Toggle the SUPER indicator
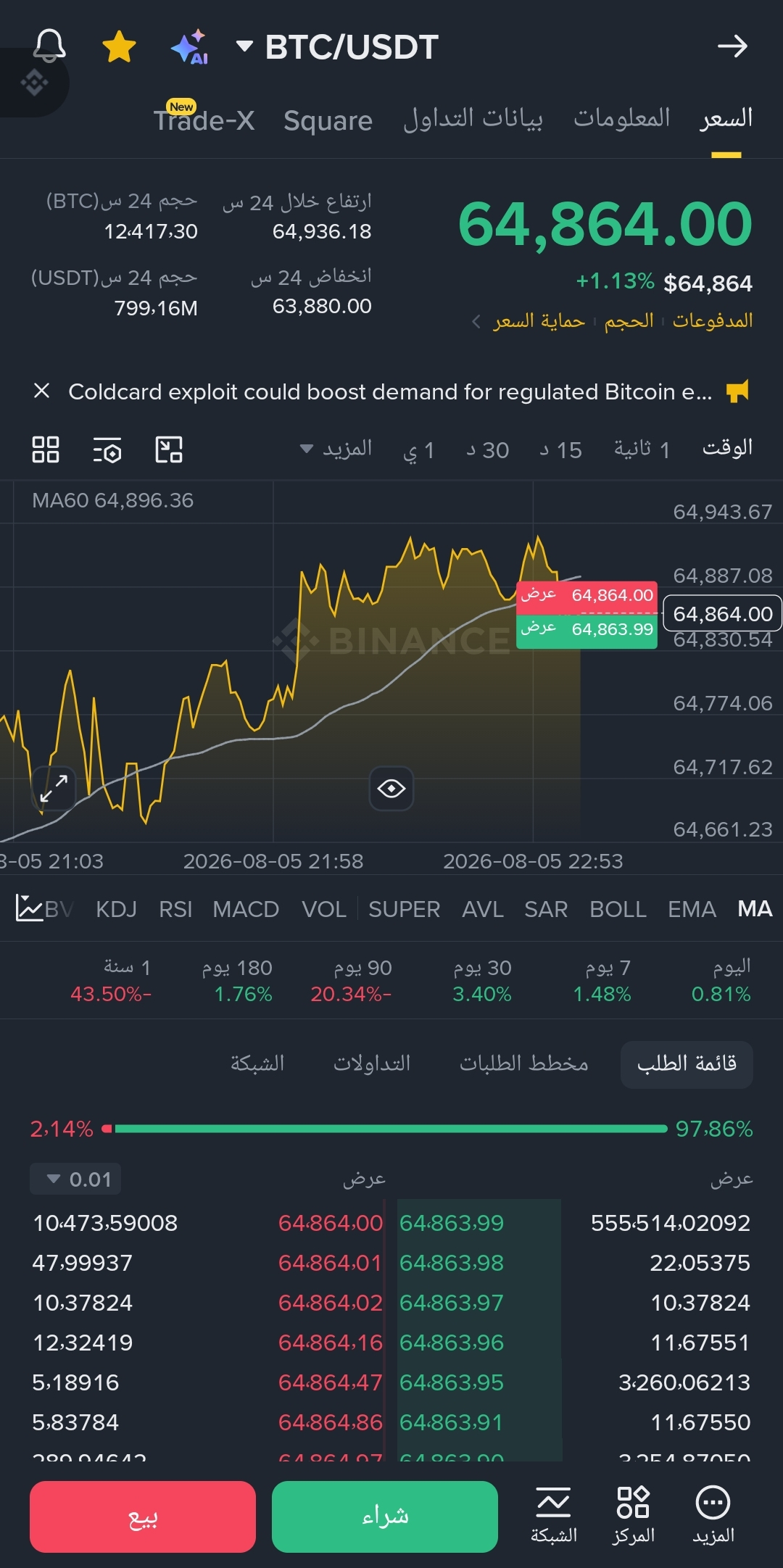Viewport: 783px width, 1568px height. pos(404,909)
